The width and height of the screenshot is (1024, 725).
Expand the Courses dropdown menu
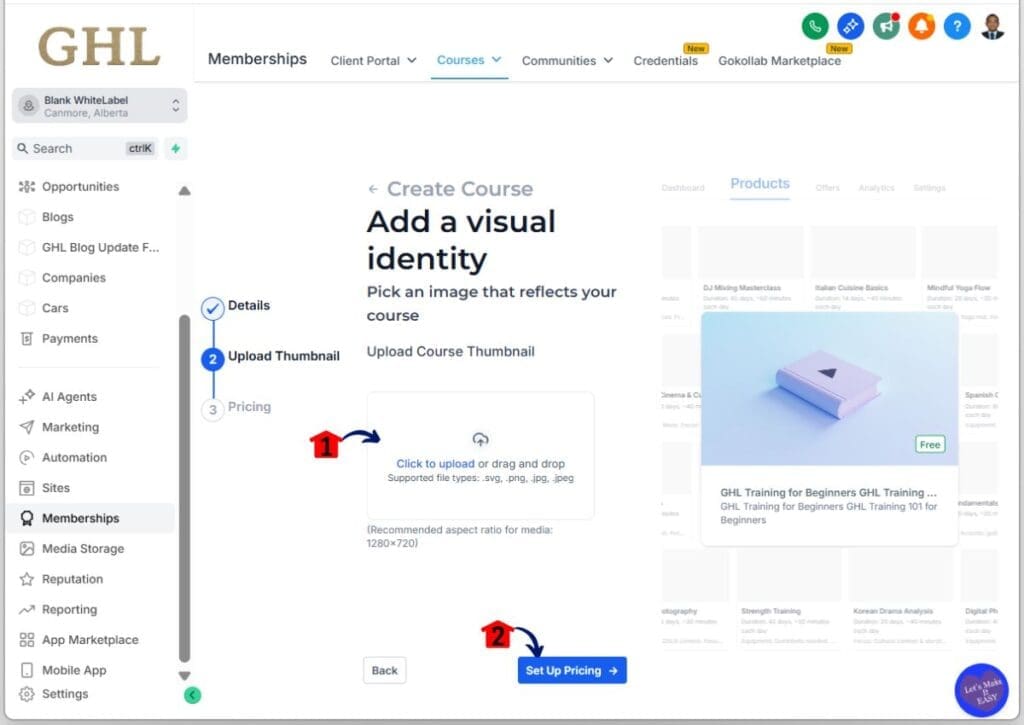click(468, 60)
